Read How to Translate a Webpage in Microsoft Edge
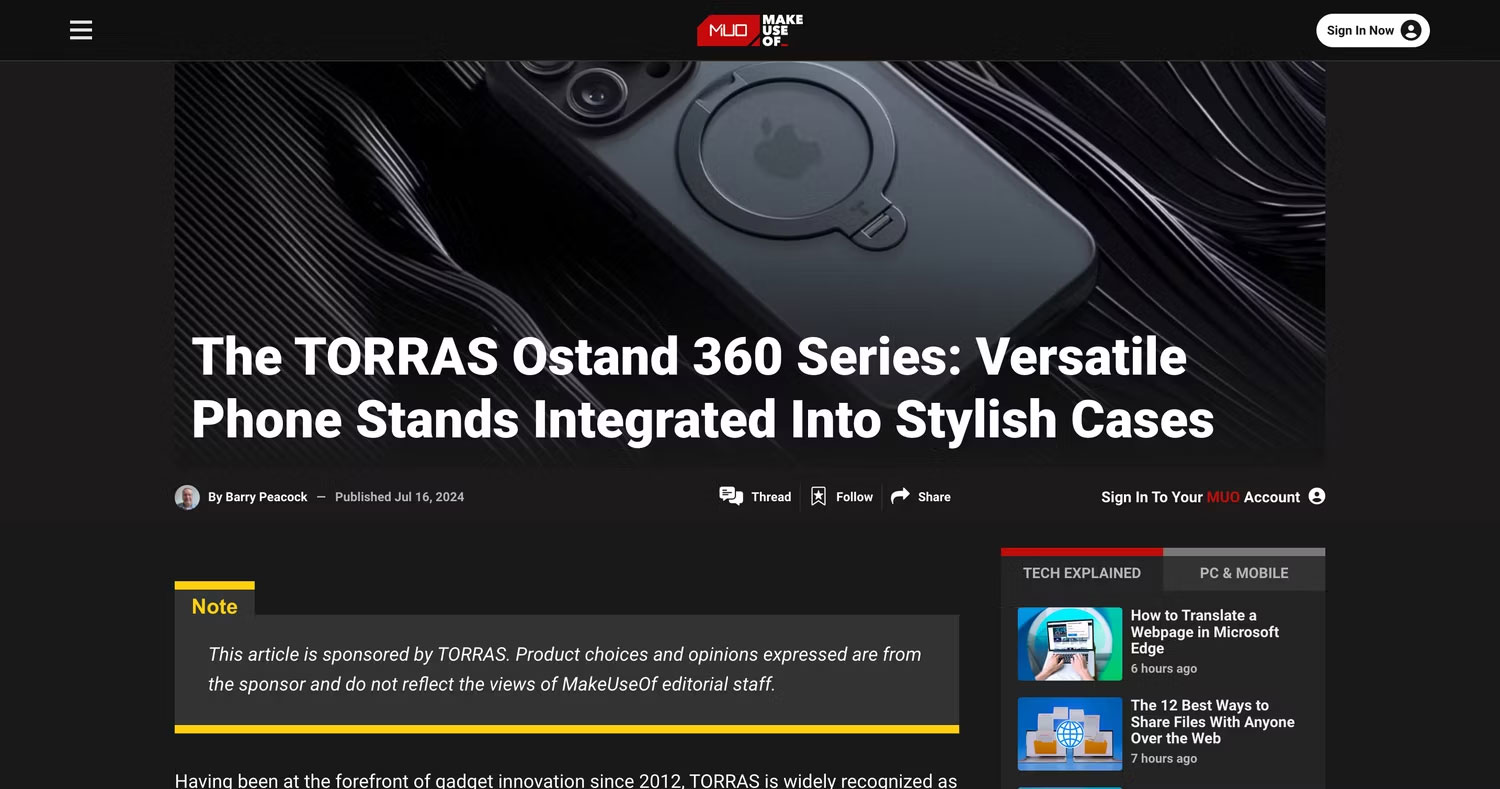This screenshot has height=789, width=1500. coord(1205,632)
